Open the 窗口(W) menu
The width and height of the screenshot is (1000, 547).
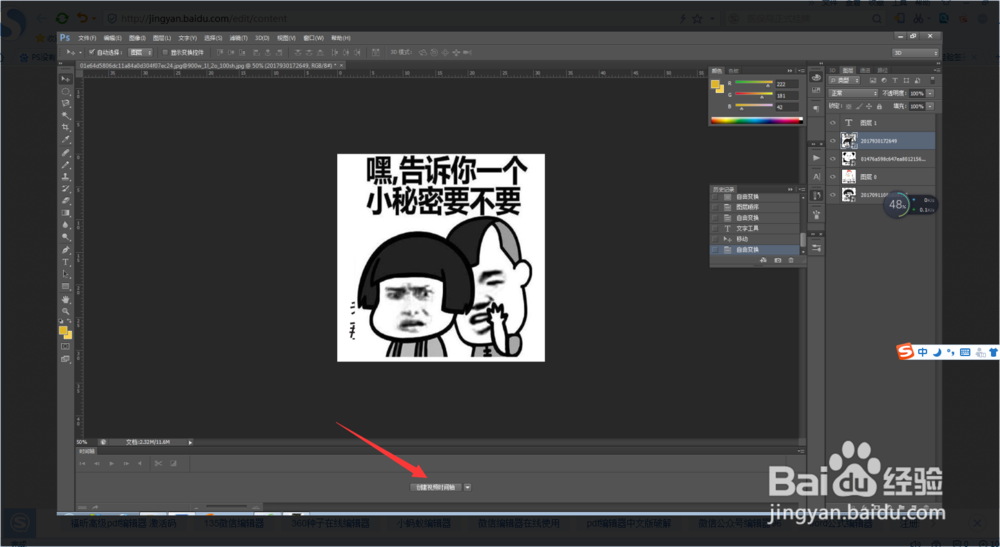(313, 38)
